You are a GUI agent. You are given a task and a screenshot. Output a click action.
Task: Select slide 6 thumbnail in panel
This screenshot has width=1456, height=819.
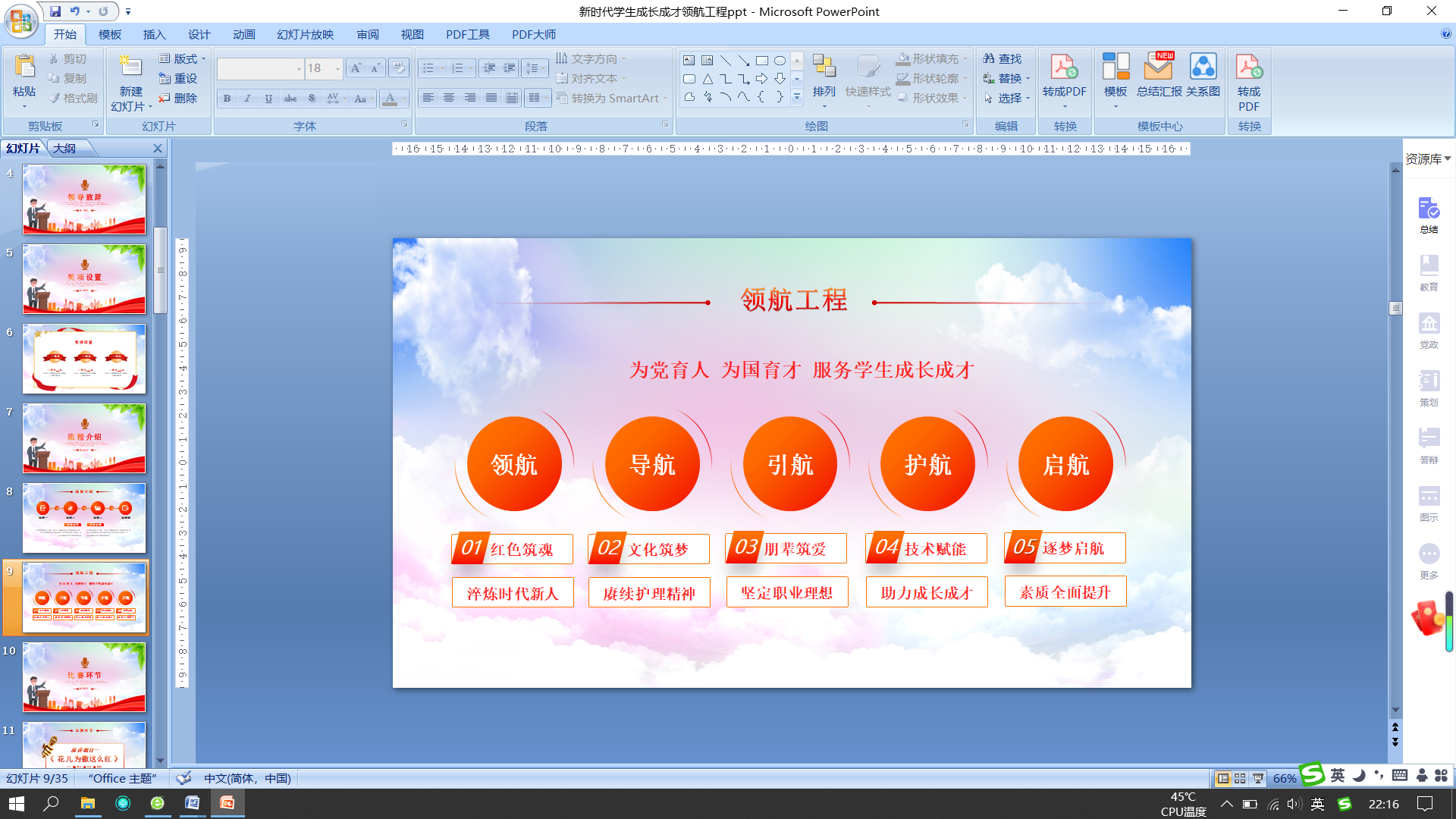click(84, 359)
